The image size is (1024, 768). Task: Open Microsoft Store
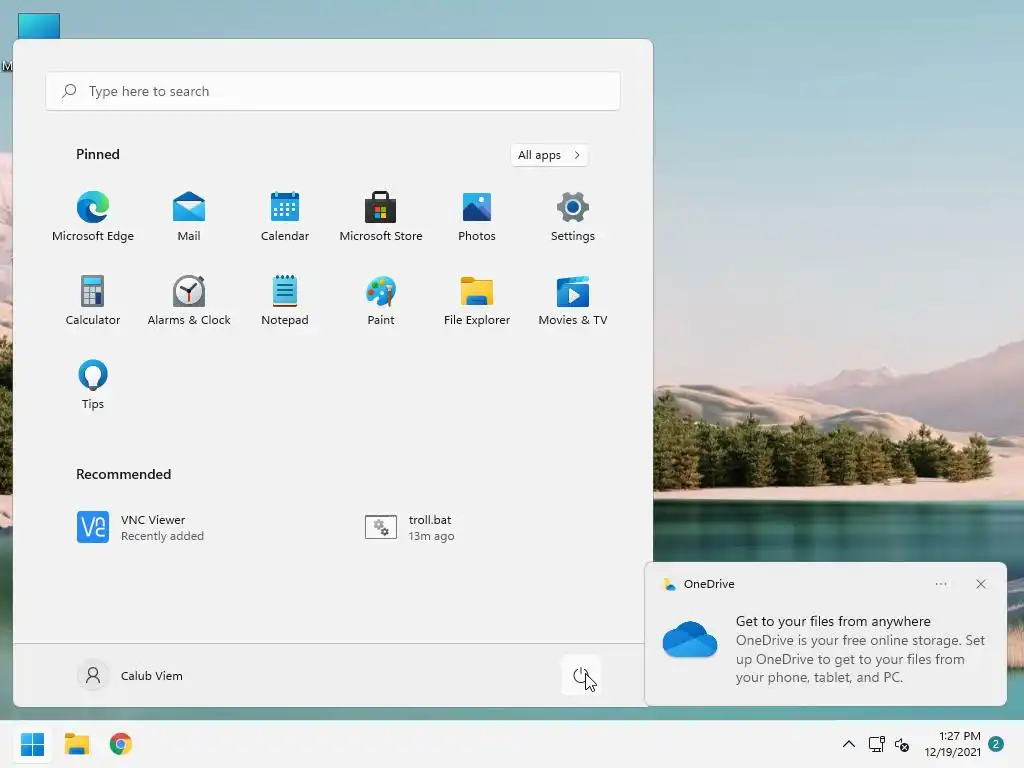pos(381,217)
